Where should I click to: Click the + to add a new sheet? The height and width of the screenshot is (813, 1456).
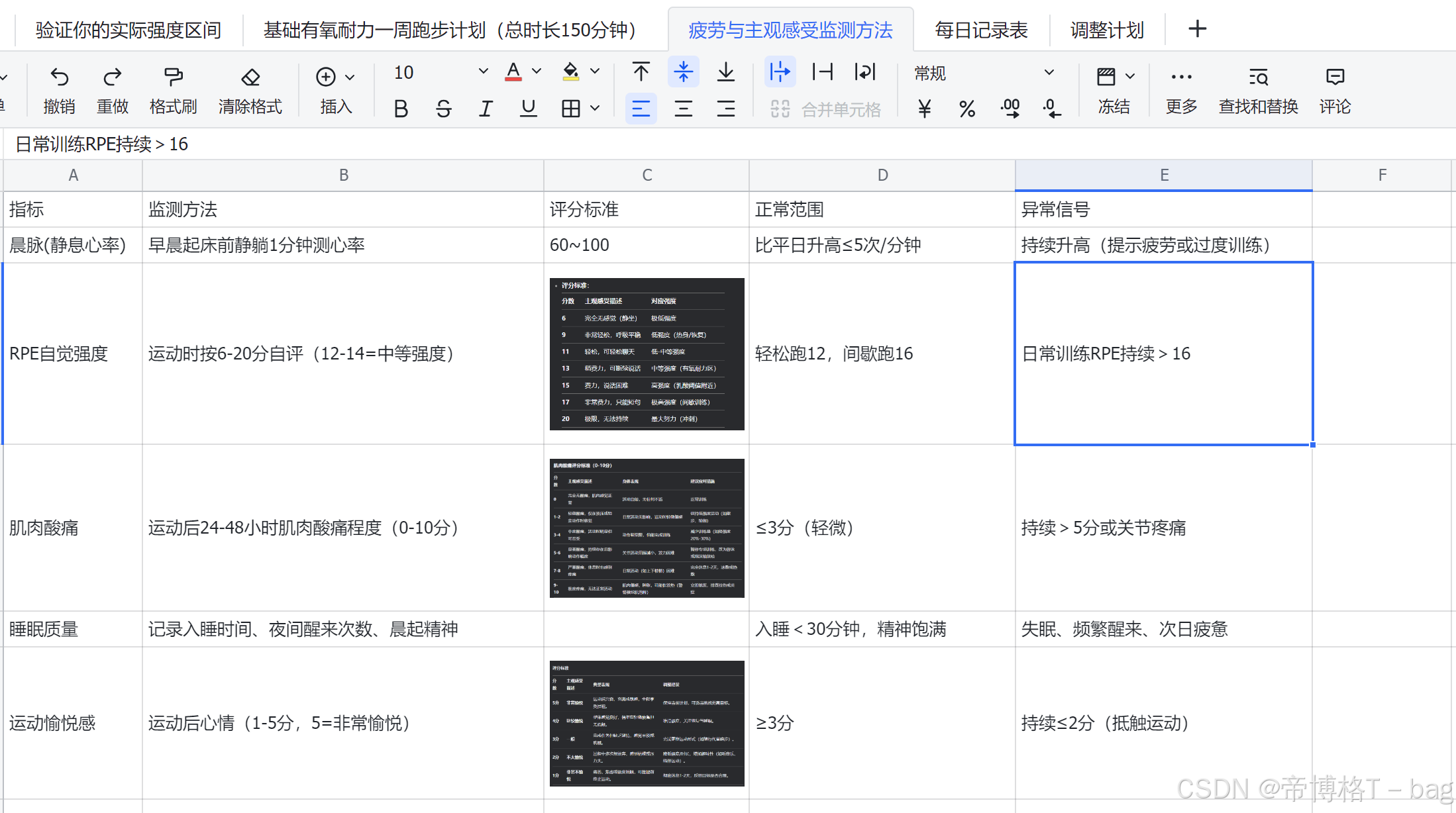pos(1196,29)
